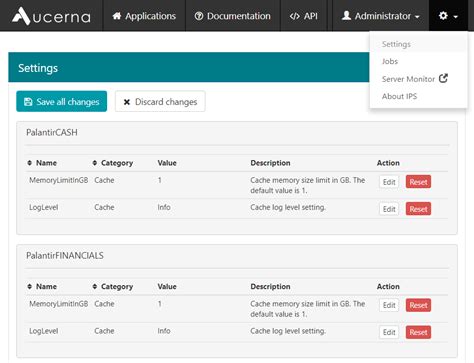474x363 pixels.
Task: Open the Documentation page
Action: point(233,16)
